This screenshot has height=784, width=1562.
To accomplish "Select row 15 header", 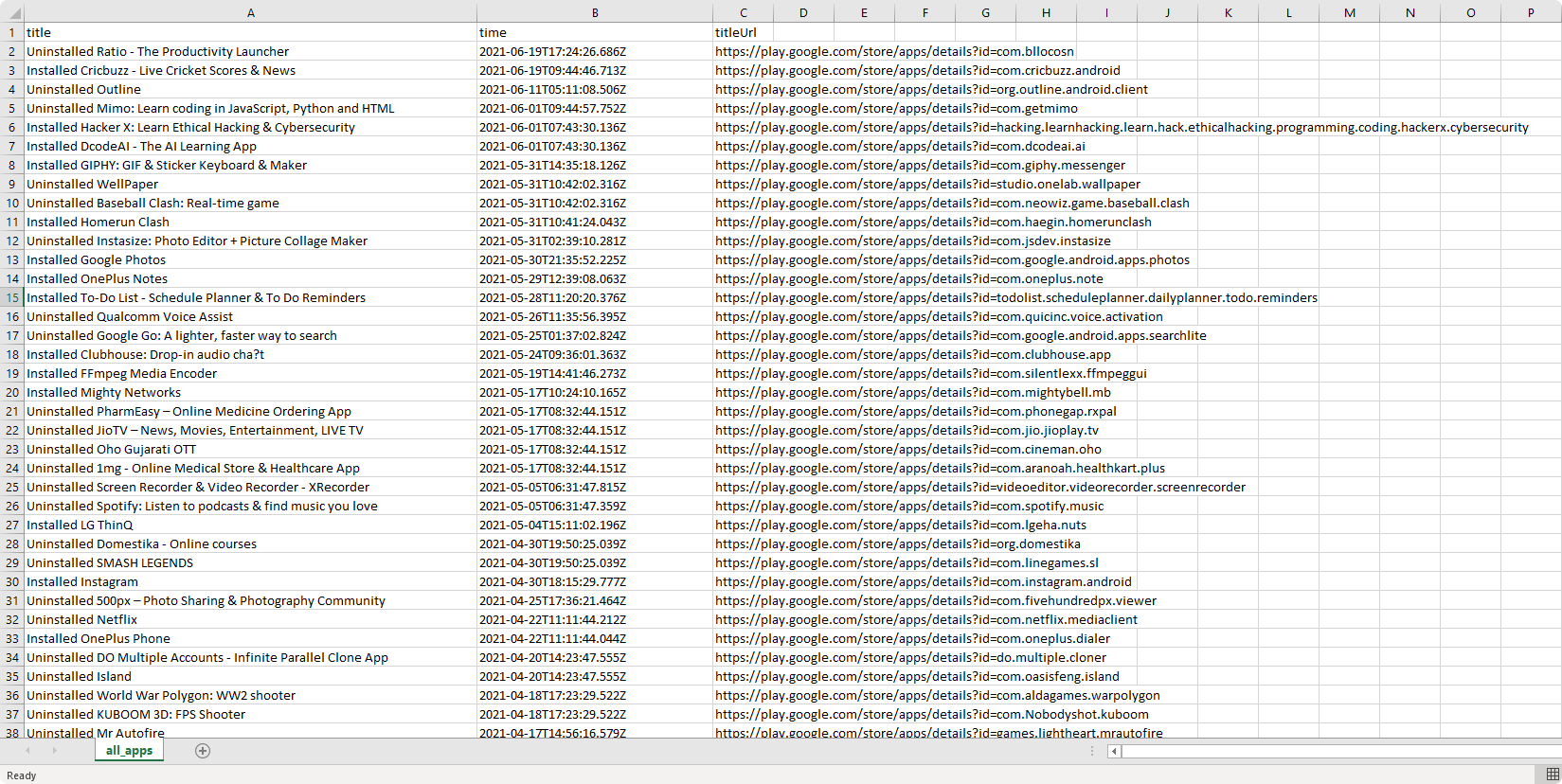I will point(12,297).
